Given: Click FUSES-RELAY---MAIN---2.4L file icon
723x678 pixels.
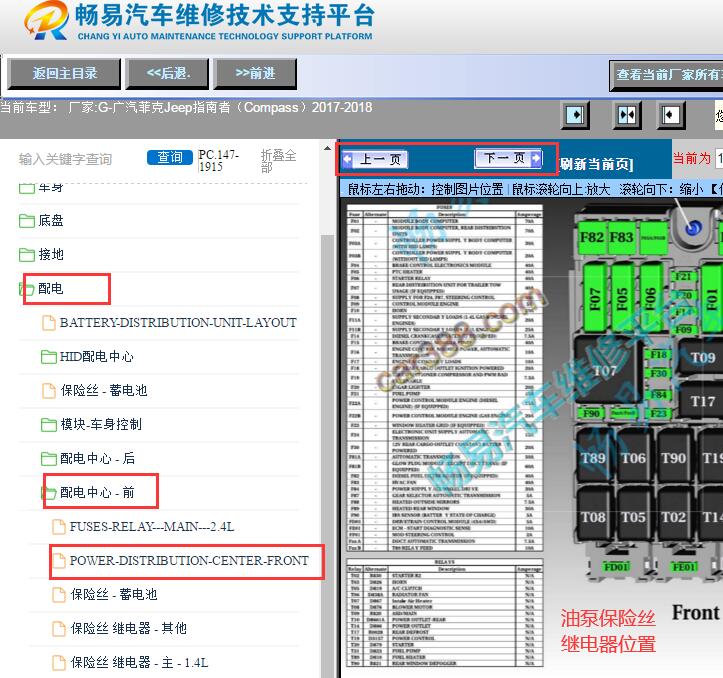Looking at the screenshot, I should click(59, 527).
